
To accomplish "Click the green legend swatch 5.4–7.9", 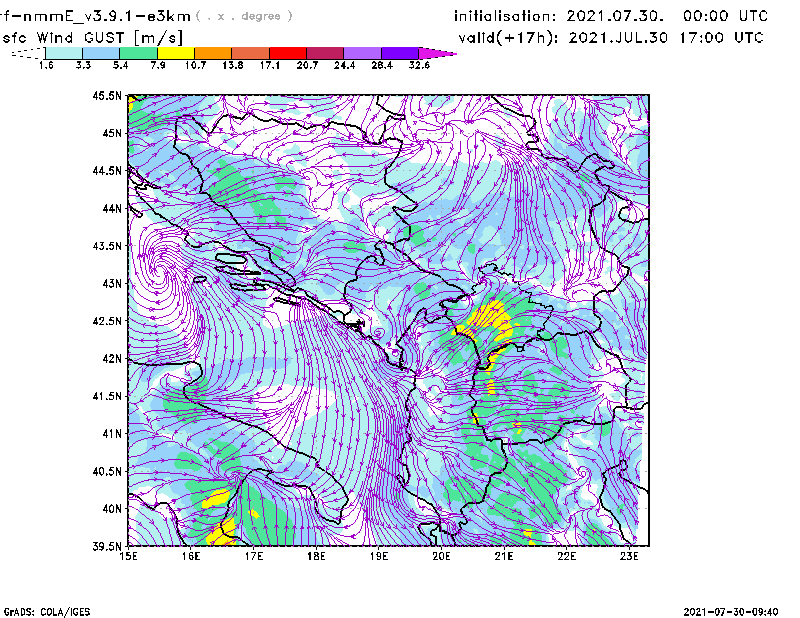I will click(138, 53).
